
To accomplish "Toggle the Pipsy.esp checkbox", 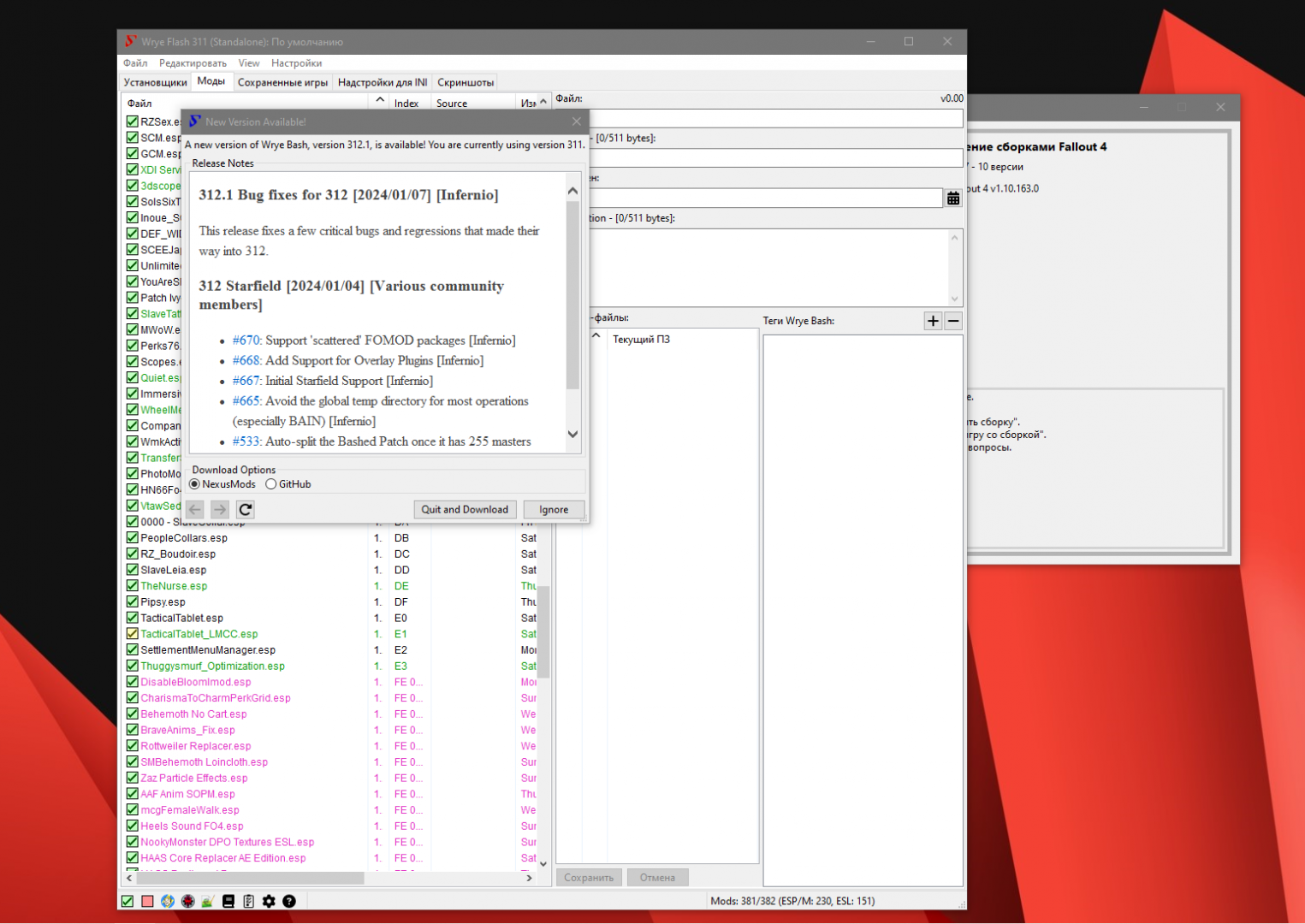I will [133, 602].
